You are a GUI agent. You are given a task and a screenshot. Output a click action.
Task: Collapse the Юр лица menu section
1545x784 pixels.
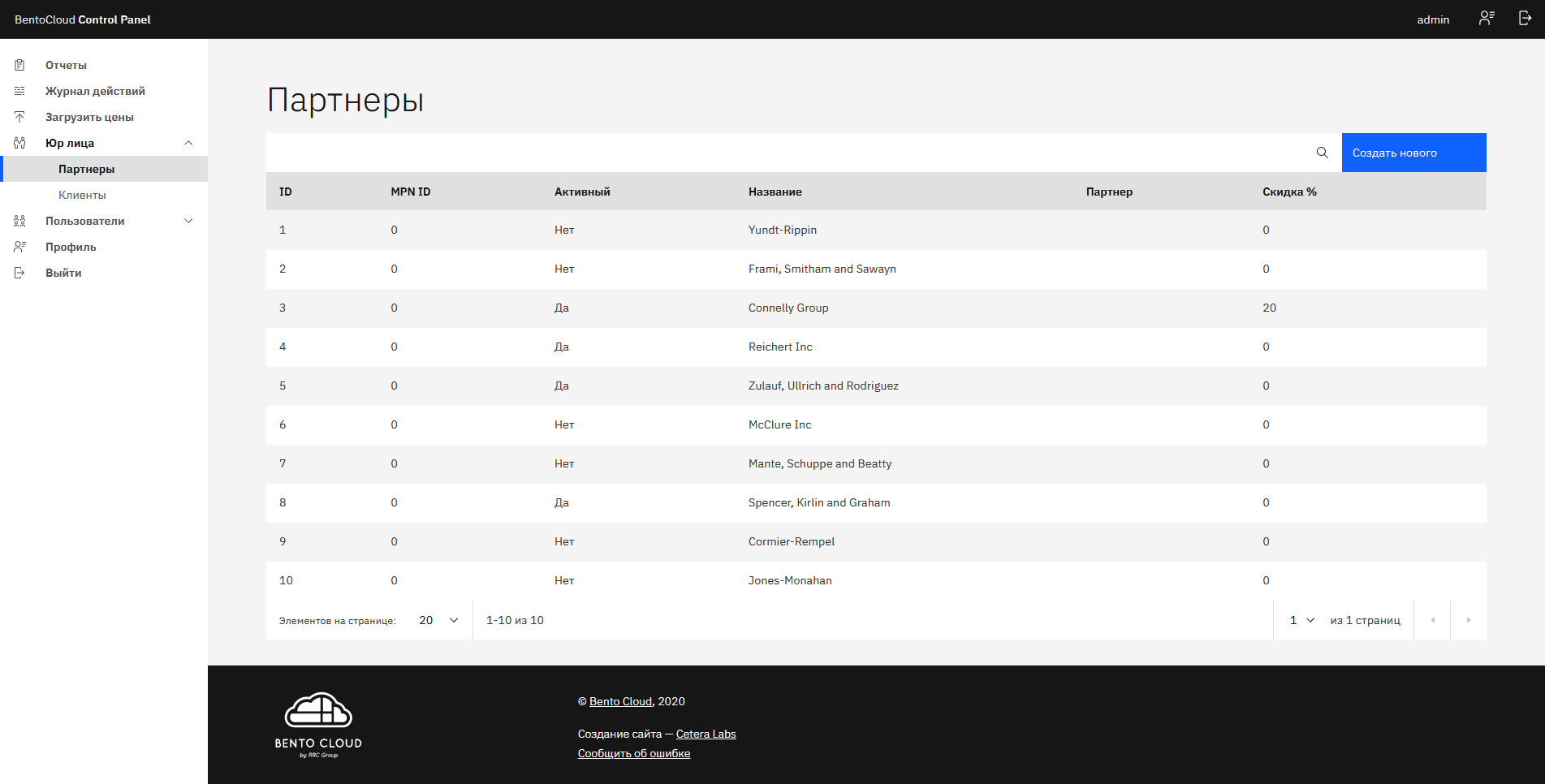188,143
